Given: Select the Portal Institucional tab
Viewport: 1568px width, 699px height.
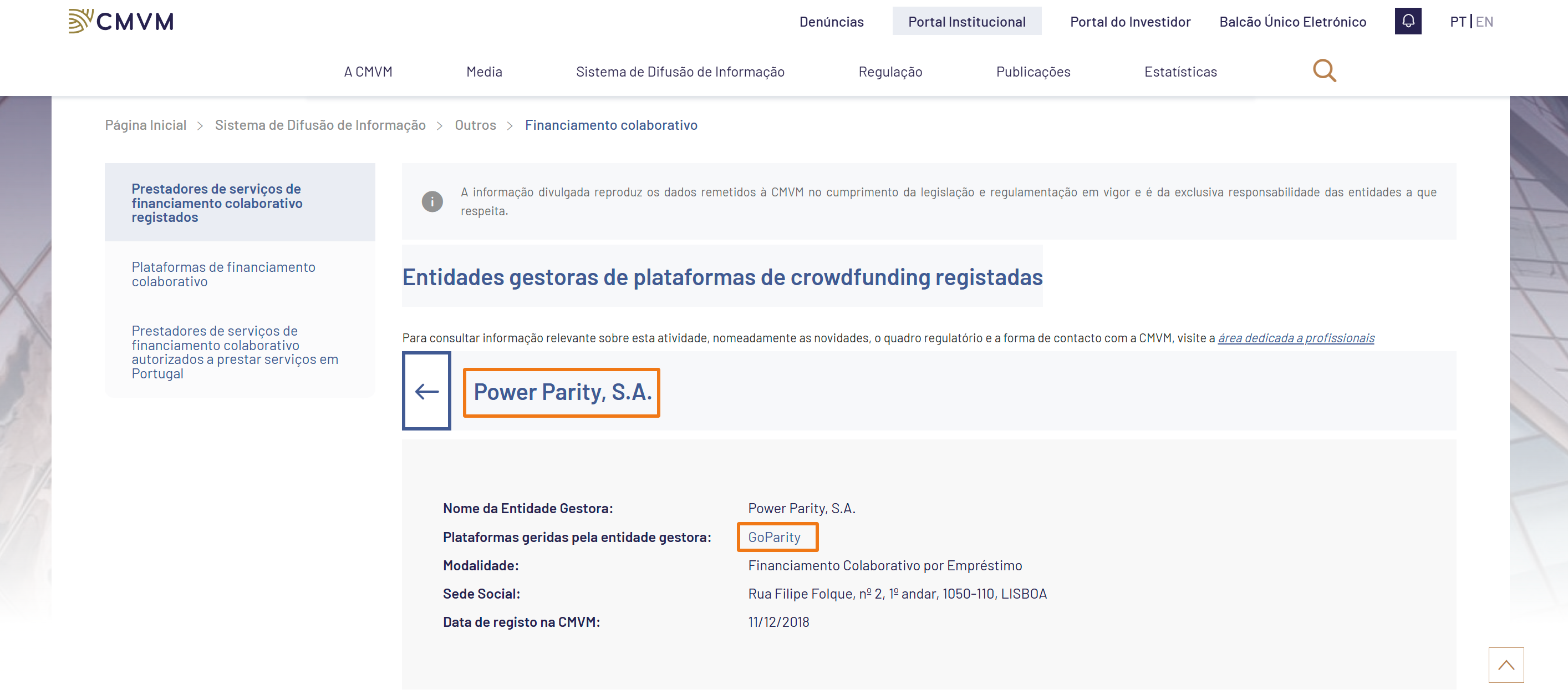Looking at the screenshot, I should (x=966, y=21).
